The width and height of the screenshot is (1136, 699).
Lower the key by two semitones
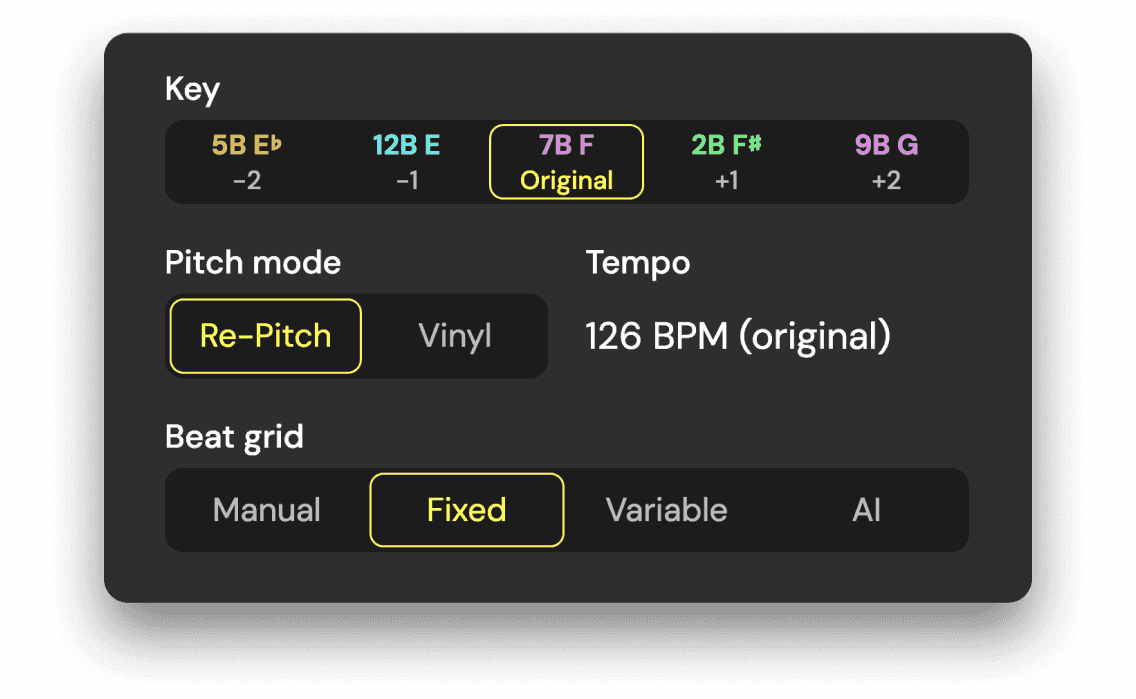point(247,161)
